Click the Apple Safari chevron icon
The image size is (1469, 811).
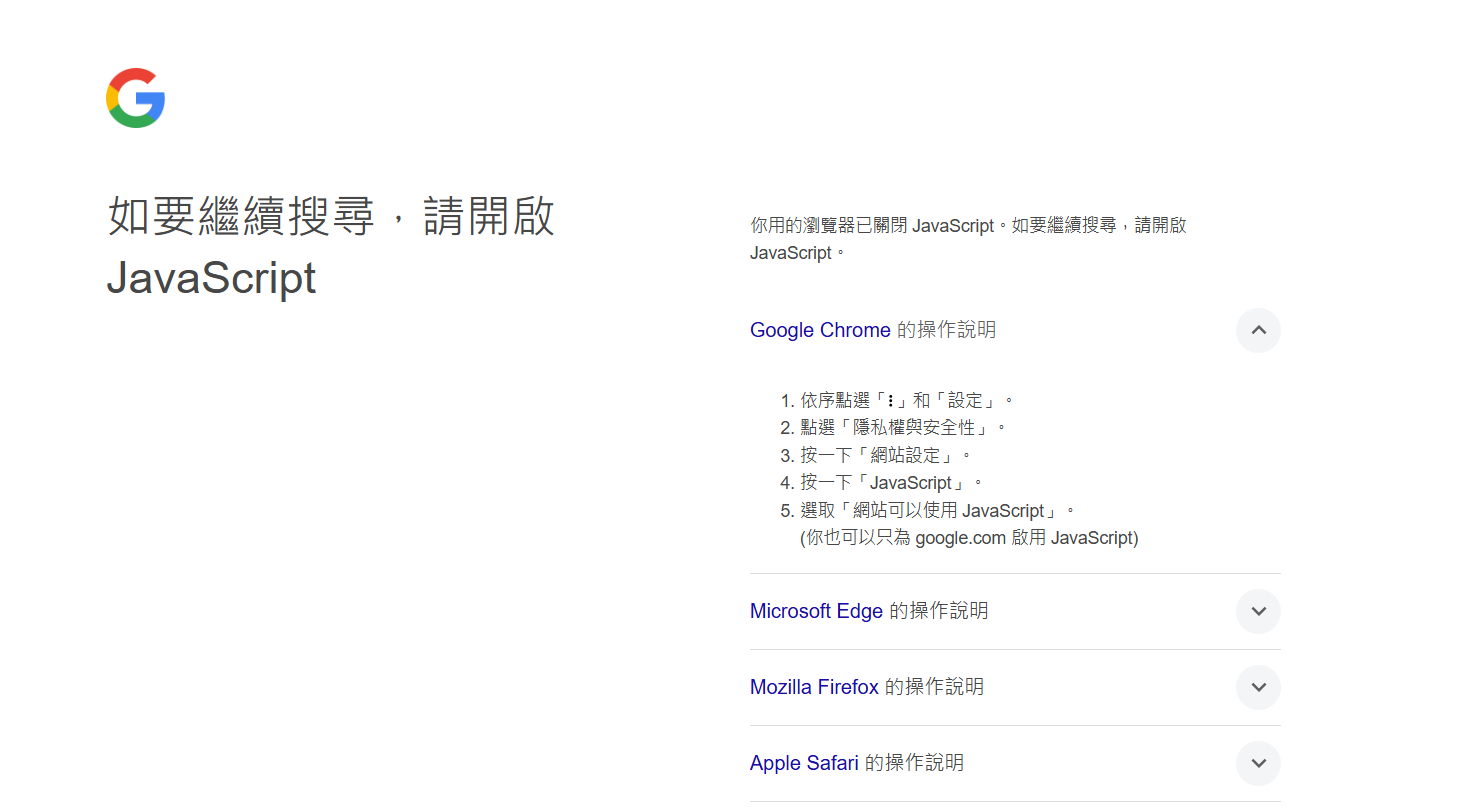(1258, 763)
